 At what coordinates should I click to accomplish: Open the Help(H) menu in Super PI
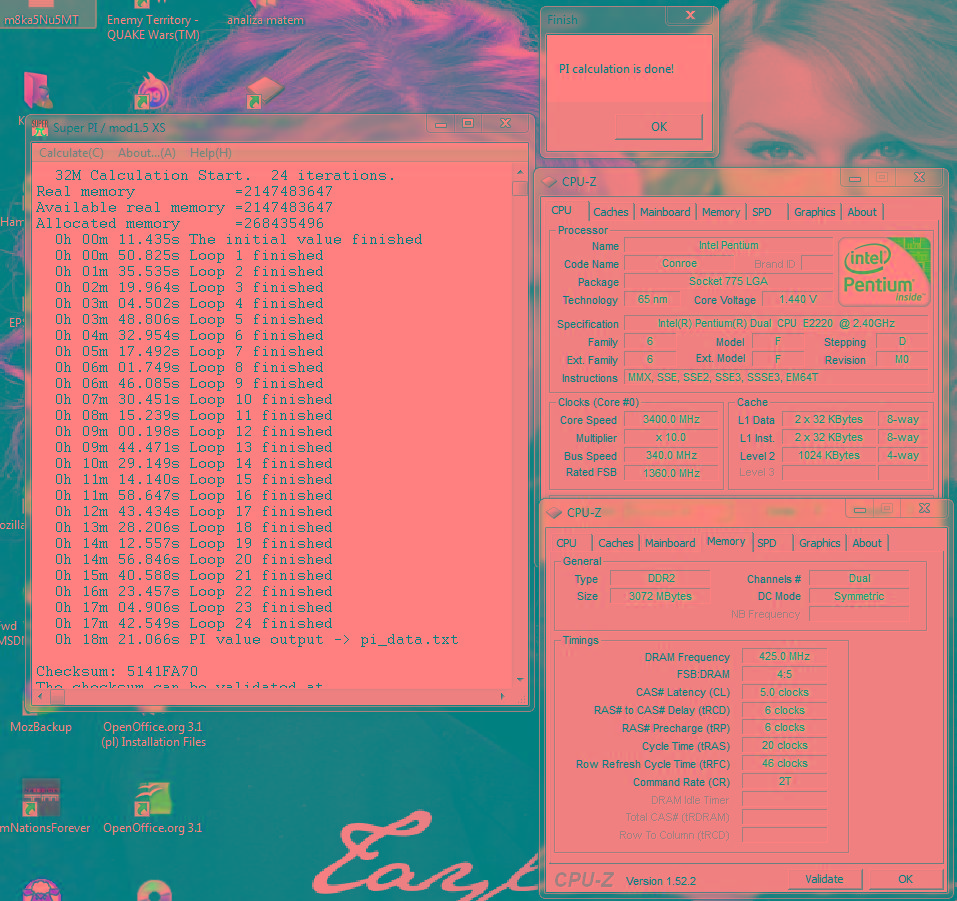tap(211, 153)
